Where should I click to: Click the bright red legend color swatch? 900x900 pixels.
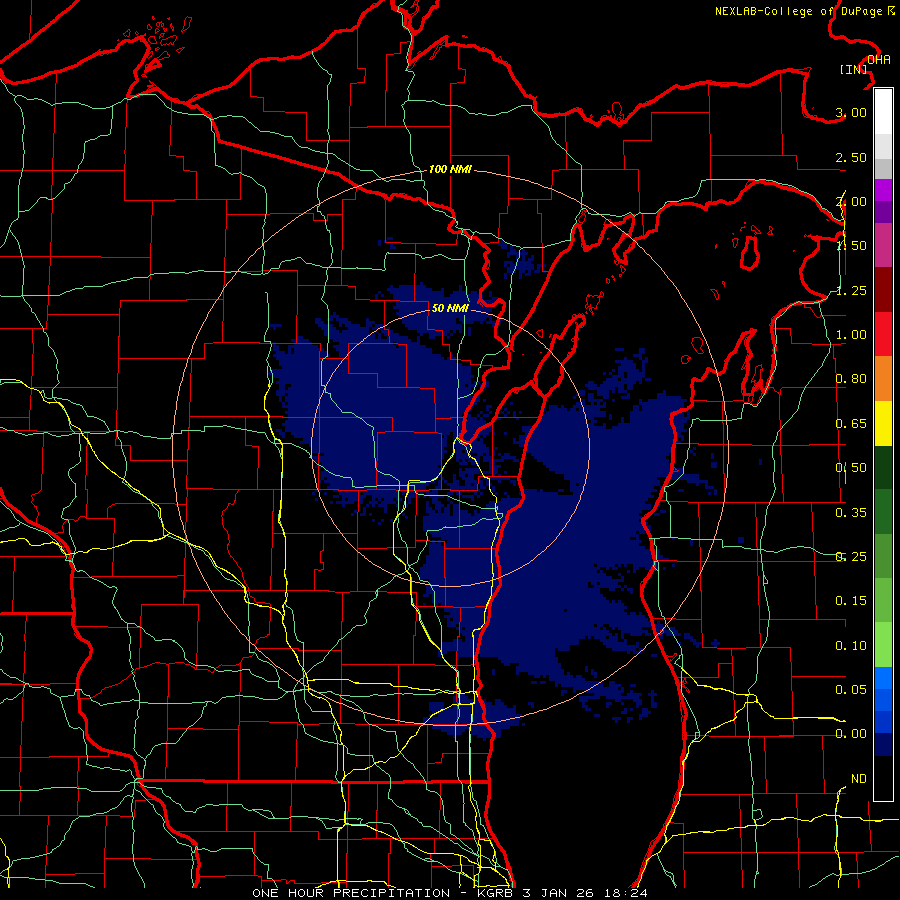pos(883,334)
